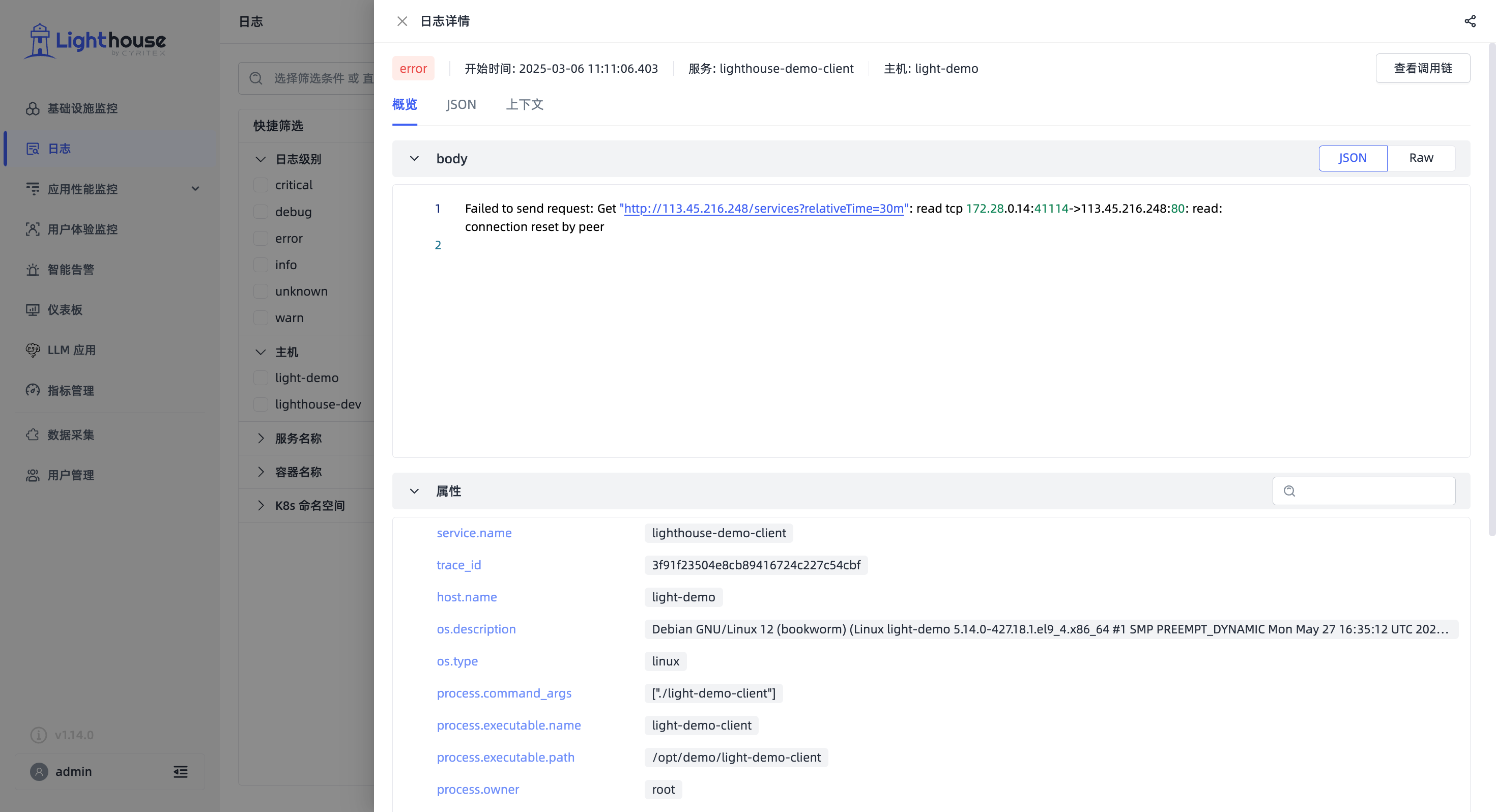The height and width of the screenshot is (812, 1496).
Task: Click 应用性能监控 sidebar icon
Action: point(33,189)
